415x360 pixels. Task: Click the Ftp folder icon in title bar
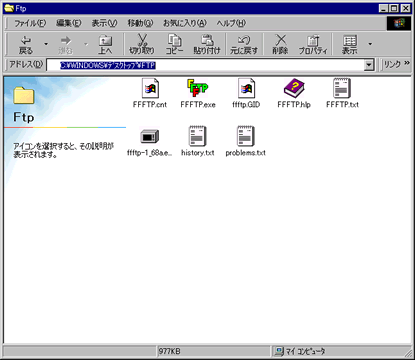(9, 8)
